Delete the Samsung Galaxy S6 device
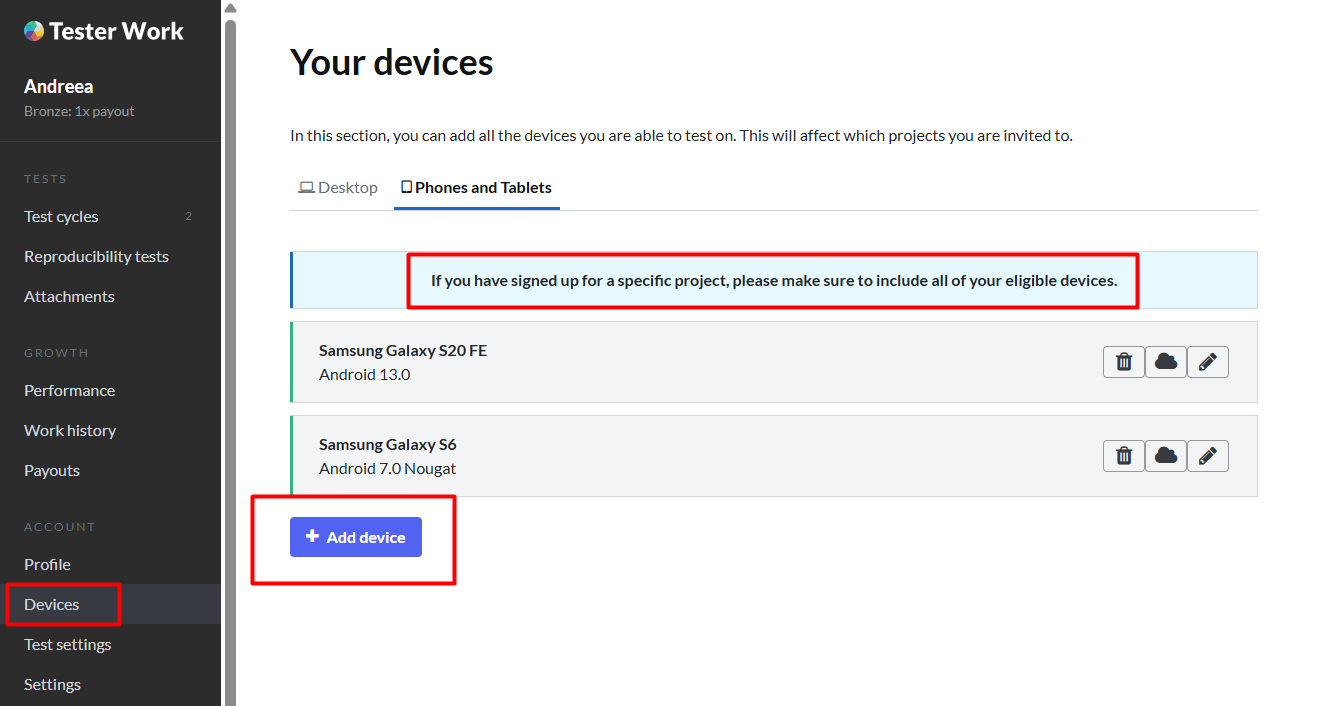This screenshot has height=706, width=1337. pos(1124,456)
